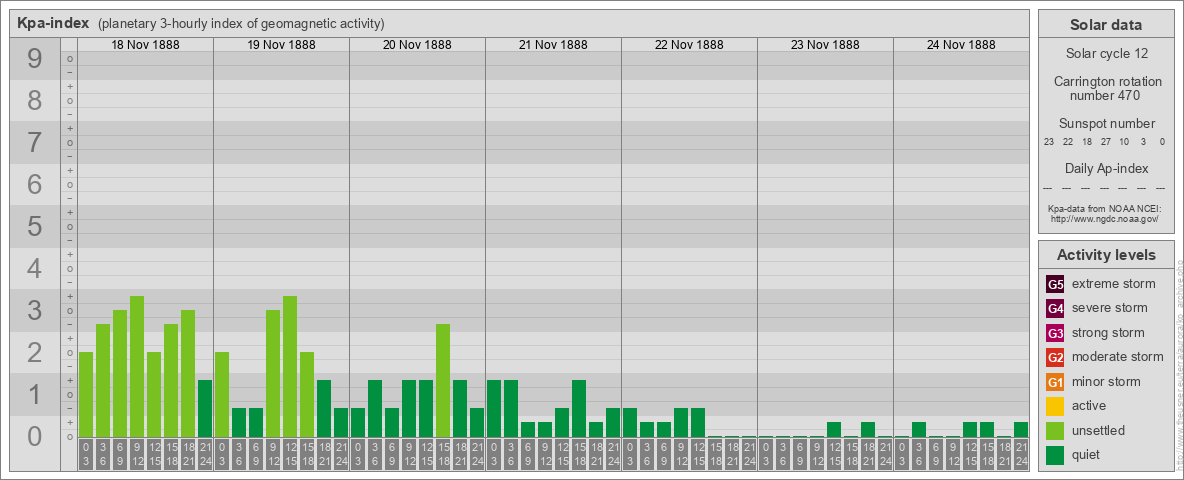Click the orange G1 minor storm swatch
Image resolution: width=1184 pixels, height=480 pixels.
(1055, 382)
